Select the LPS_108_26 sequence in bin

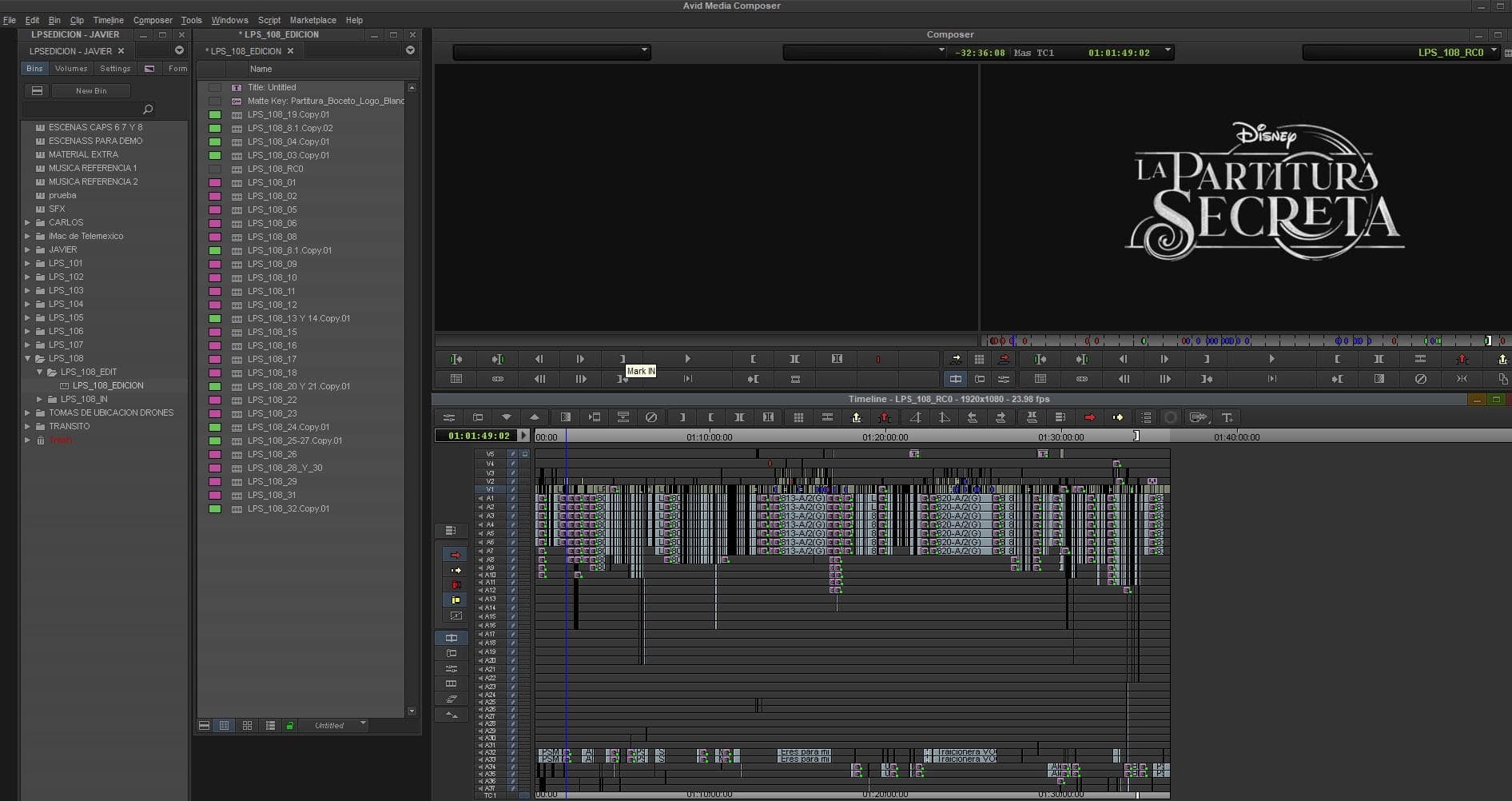pos(272,454)
